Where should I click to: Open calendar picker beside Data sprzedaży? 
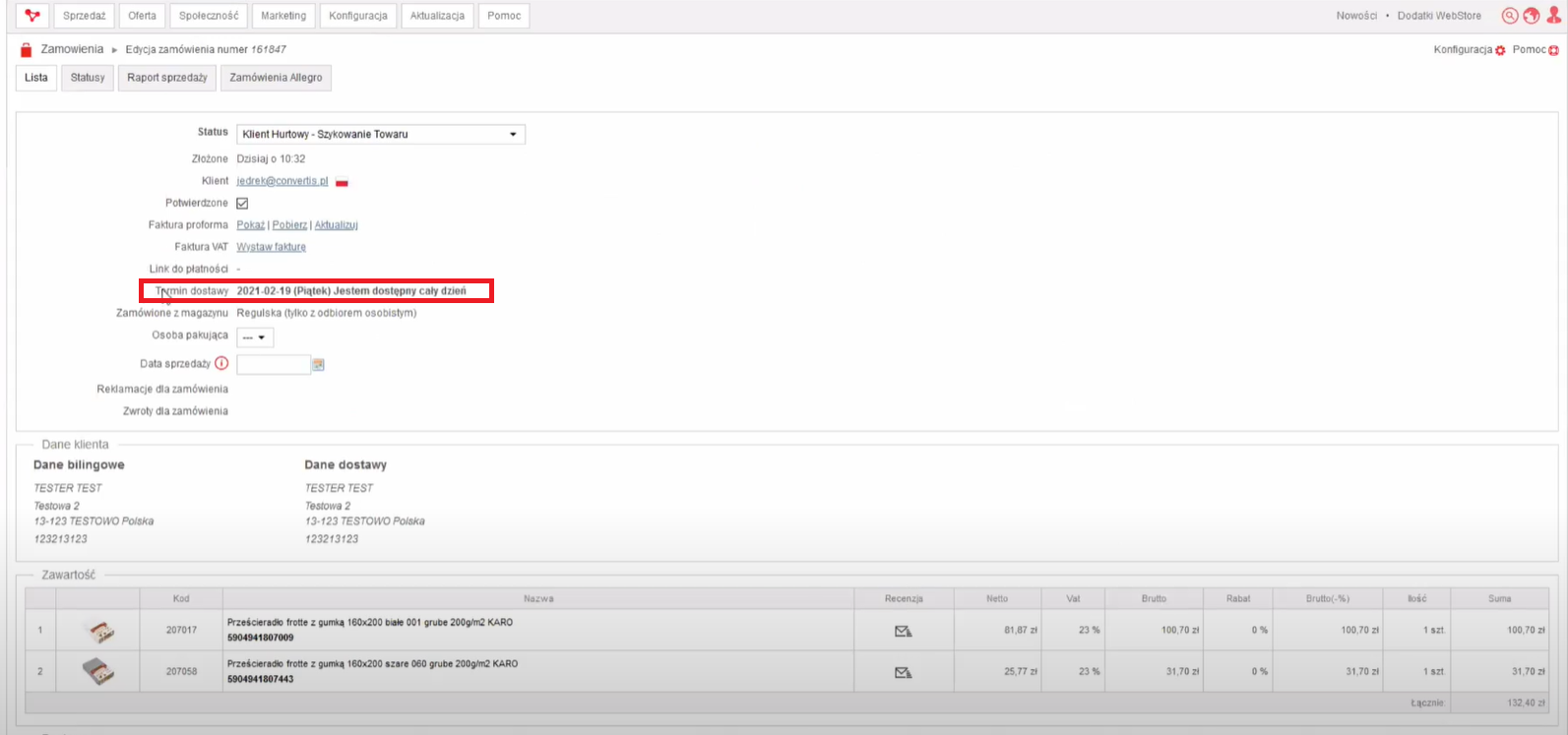(318, 365)
